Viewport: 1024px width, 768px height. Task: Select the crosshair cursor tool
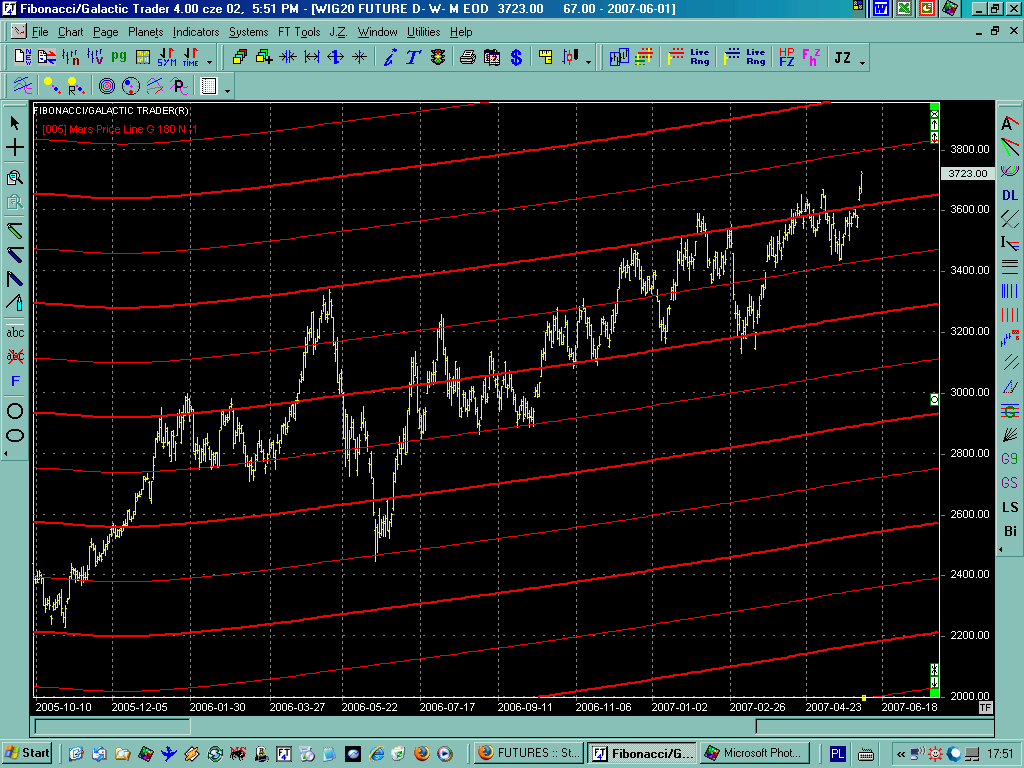[15, 148]
